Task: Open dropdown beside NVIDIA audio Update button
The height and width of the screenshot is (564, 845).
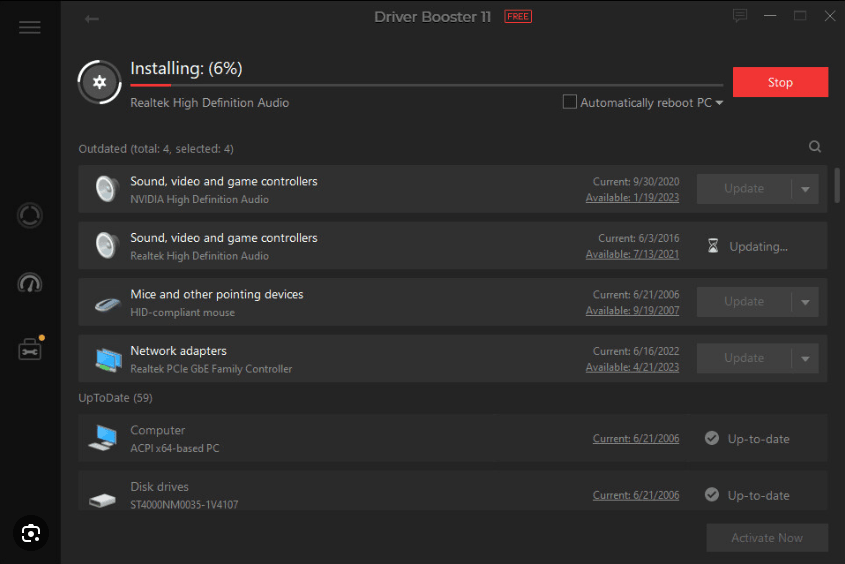Action: (x=805, y=189)
